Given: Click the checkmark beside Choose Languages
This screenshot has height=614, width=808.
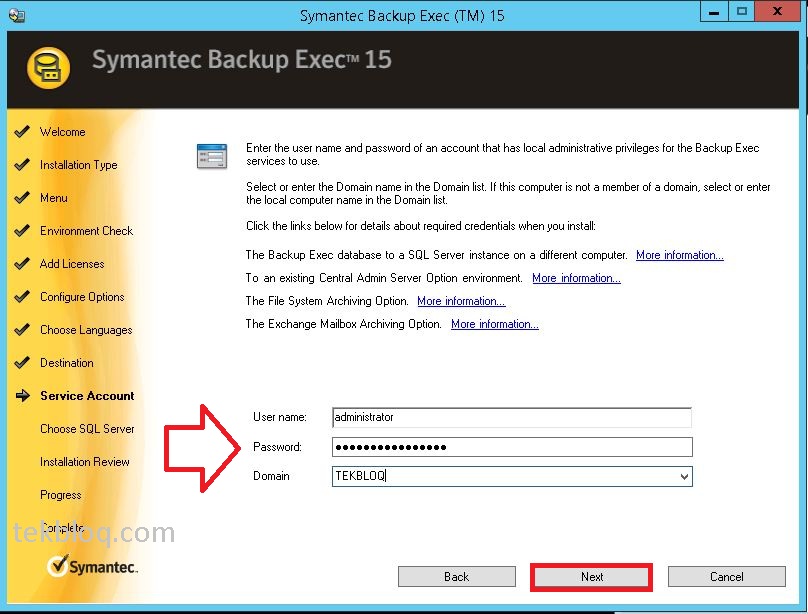Looking at the screenshot, I should tap(22, 330).
